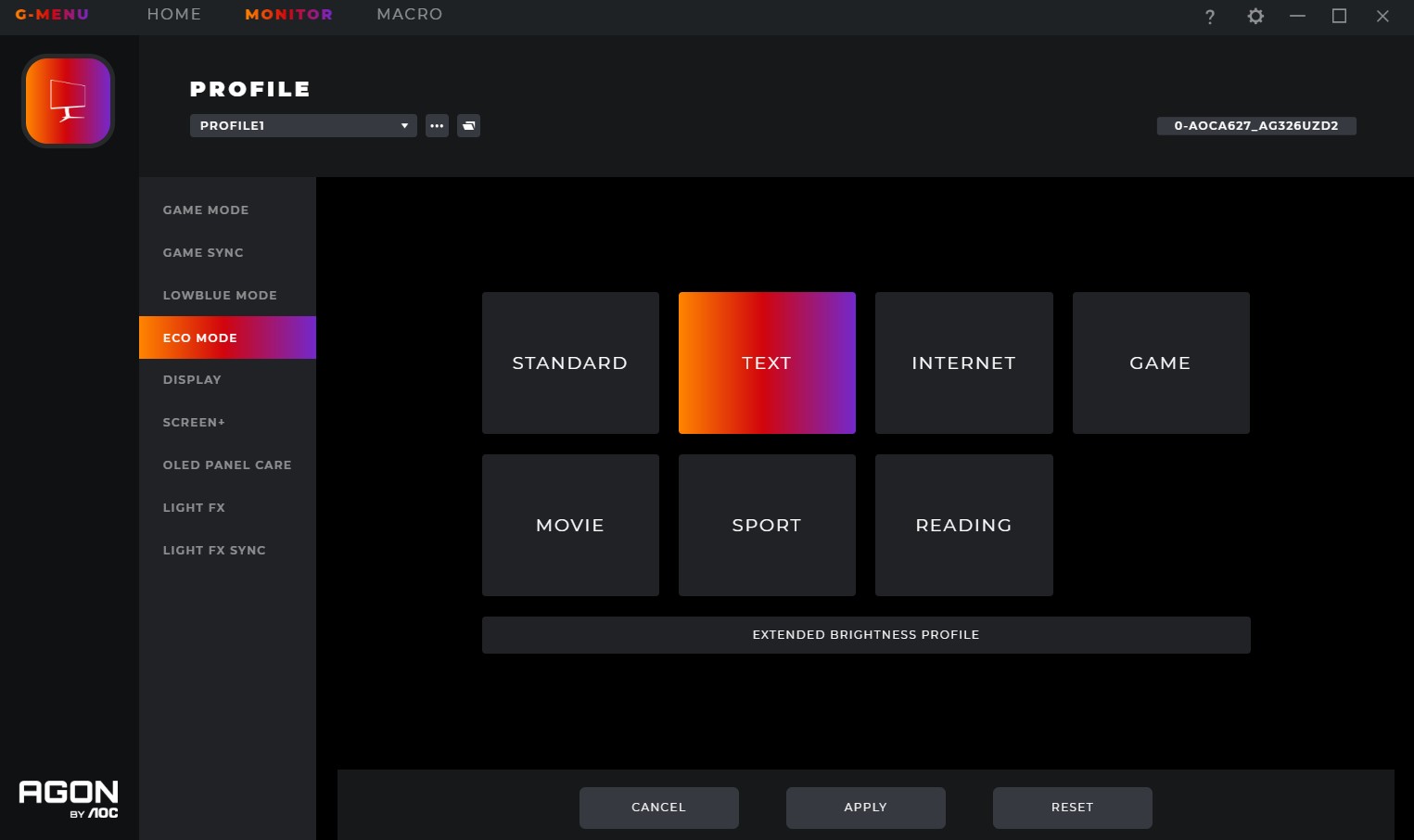Switch to the HOME tab
This screenshot has height=840, width=1414.
tap(174, 14)
